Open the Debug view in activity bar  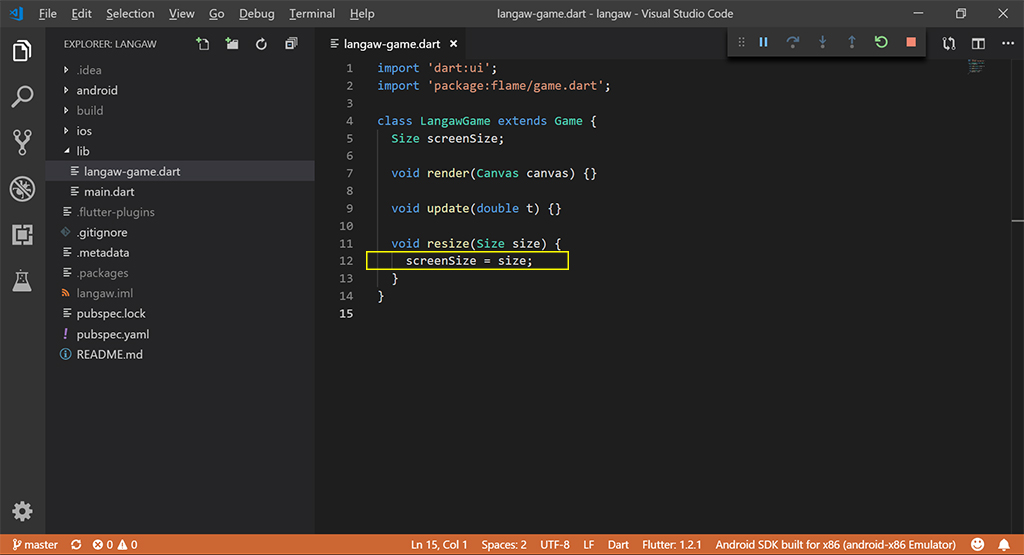tap(22, 189)
